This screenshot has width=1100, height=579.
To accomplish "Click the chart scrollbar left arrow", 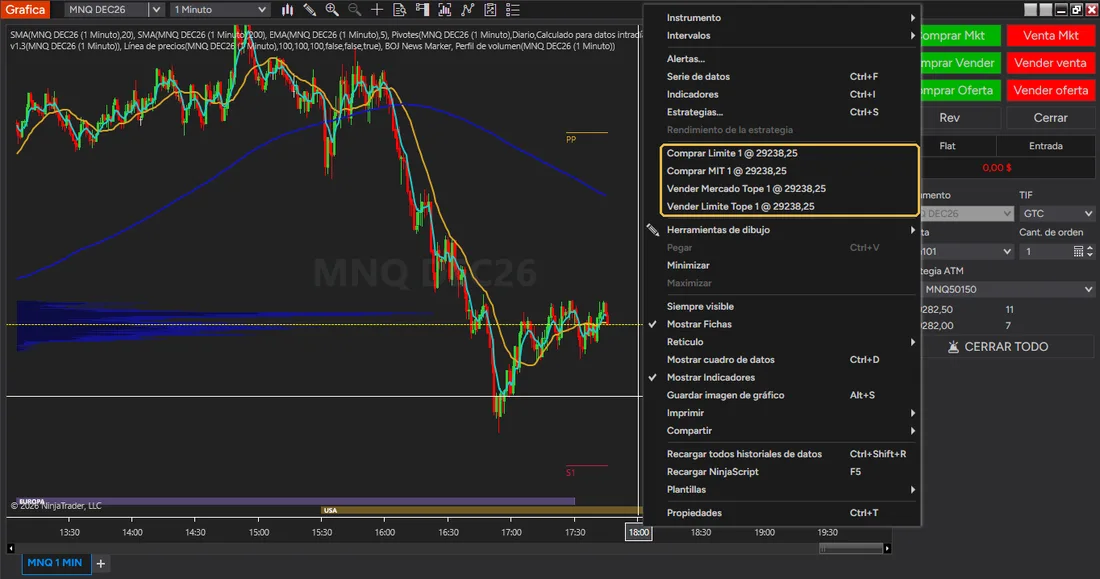I will (x=11, y=548).
